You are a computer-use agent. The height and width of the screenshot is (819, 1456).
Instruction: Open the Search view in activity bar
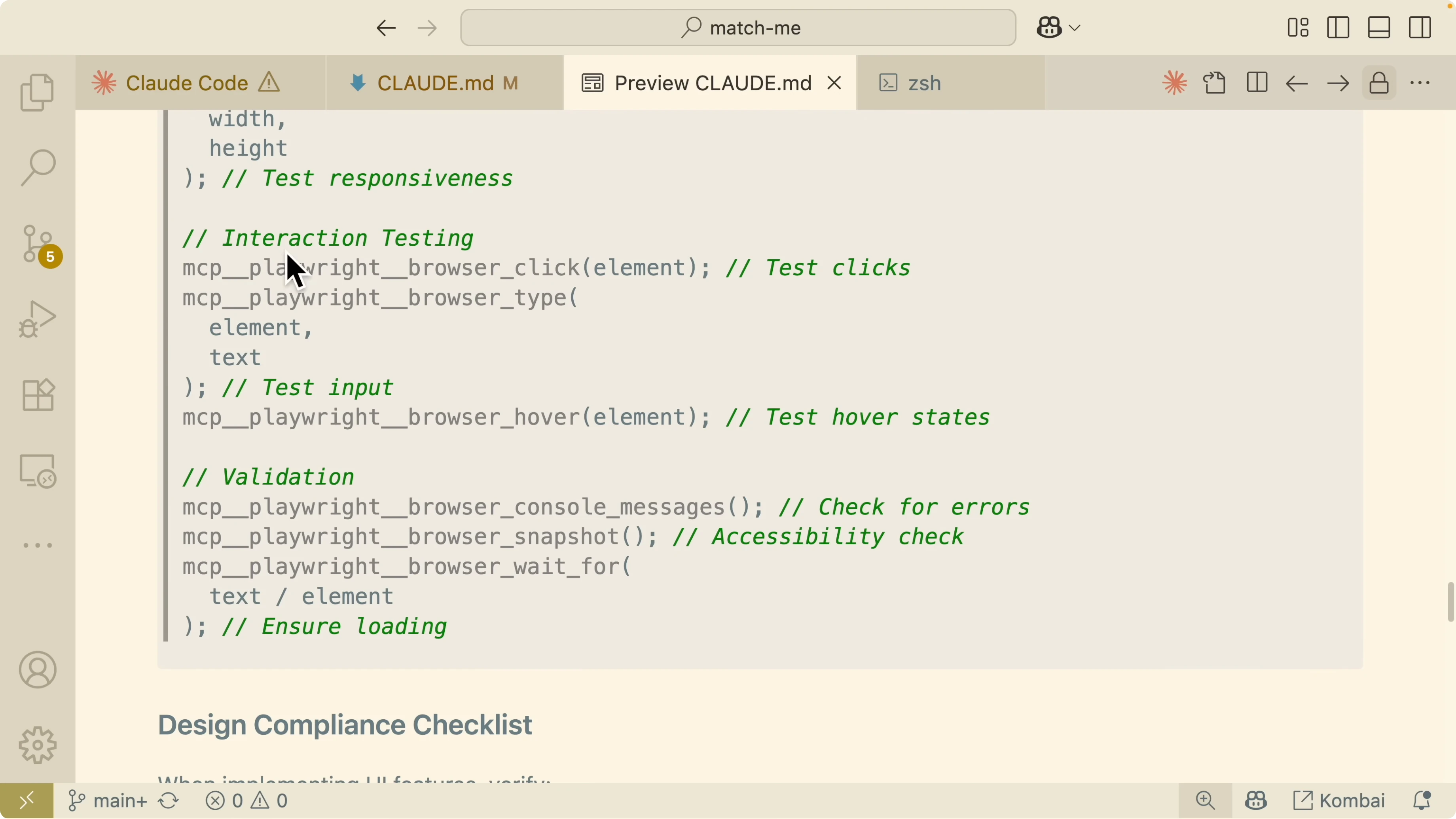[x=37, y=167]
